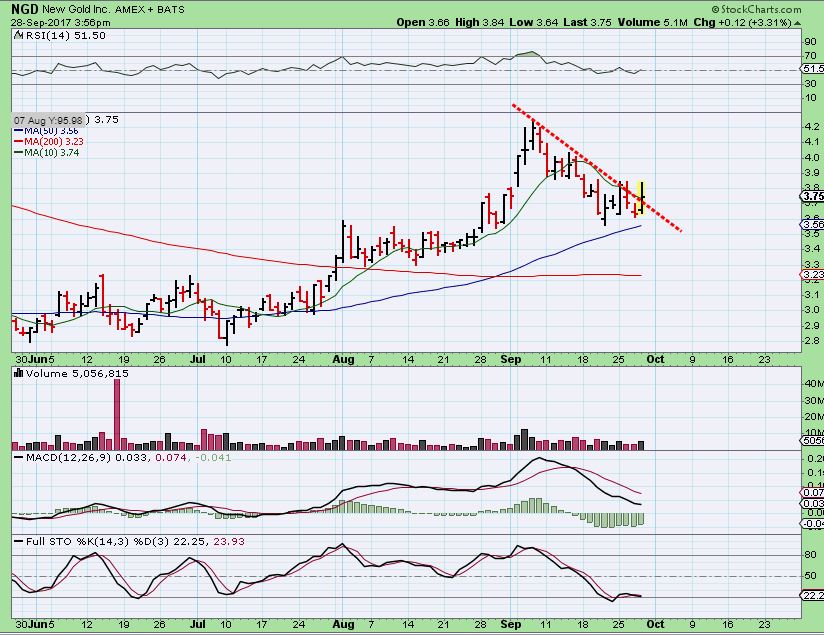Click the blue MA(50) legend line swatch

pos(18,131)
